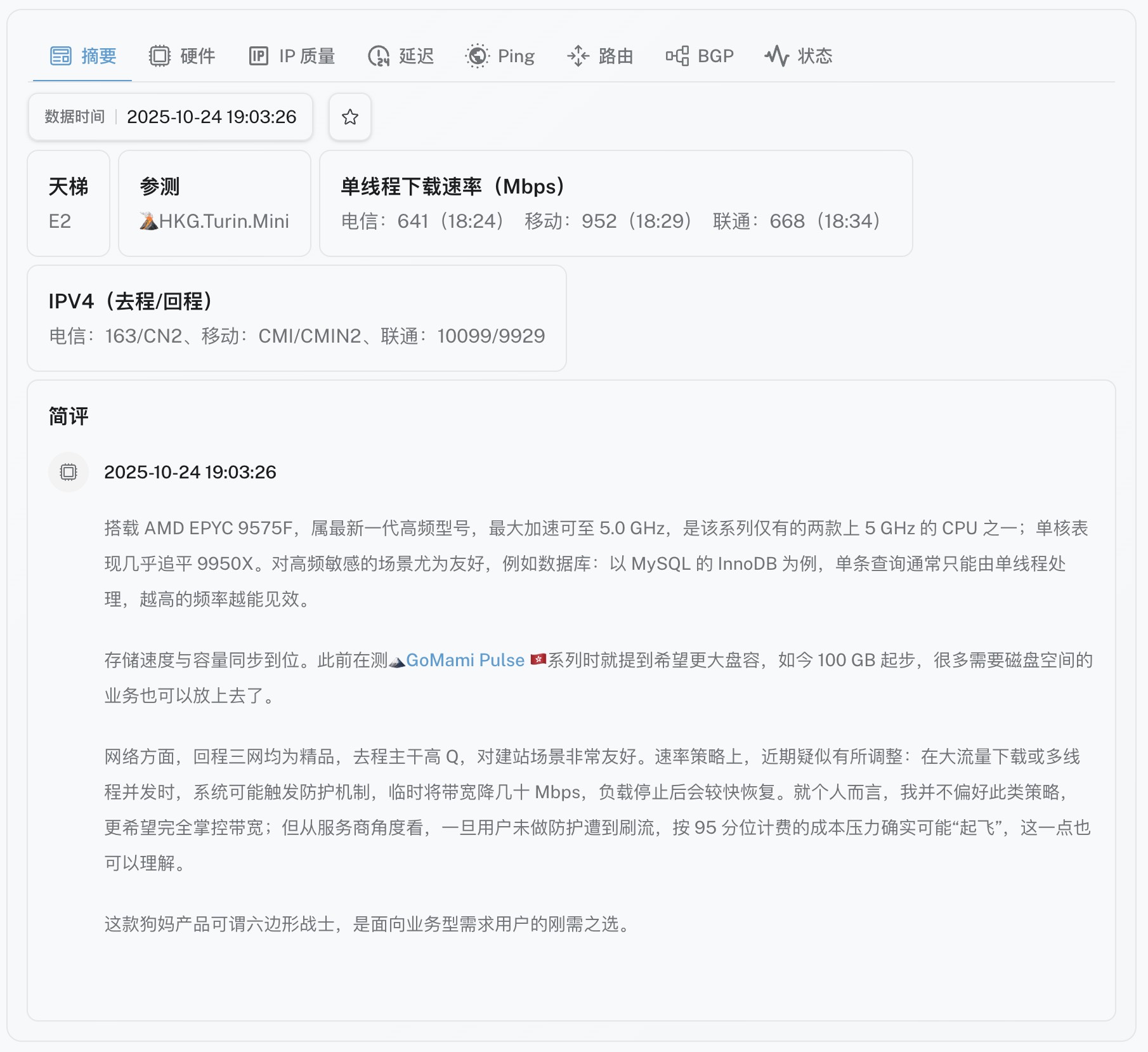Click the HKG.Turin.Mini product name
1148x1052 pixels.
coord(224,221)
